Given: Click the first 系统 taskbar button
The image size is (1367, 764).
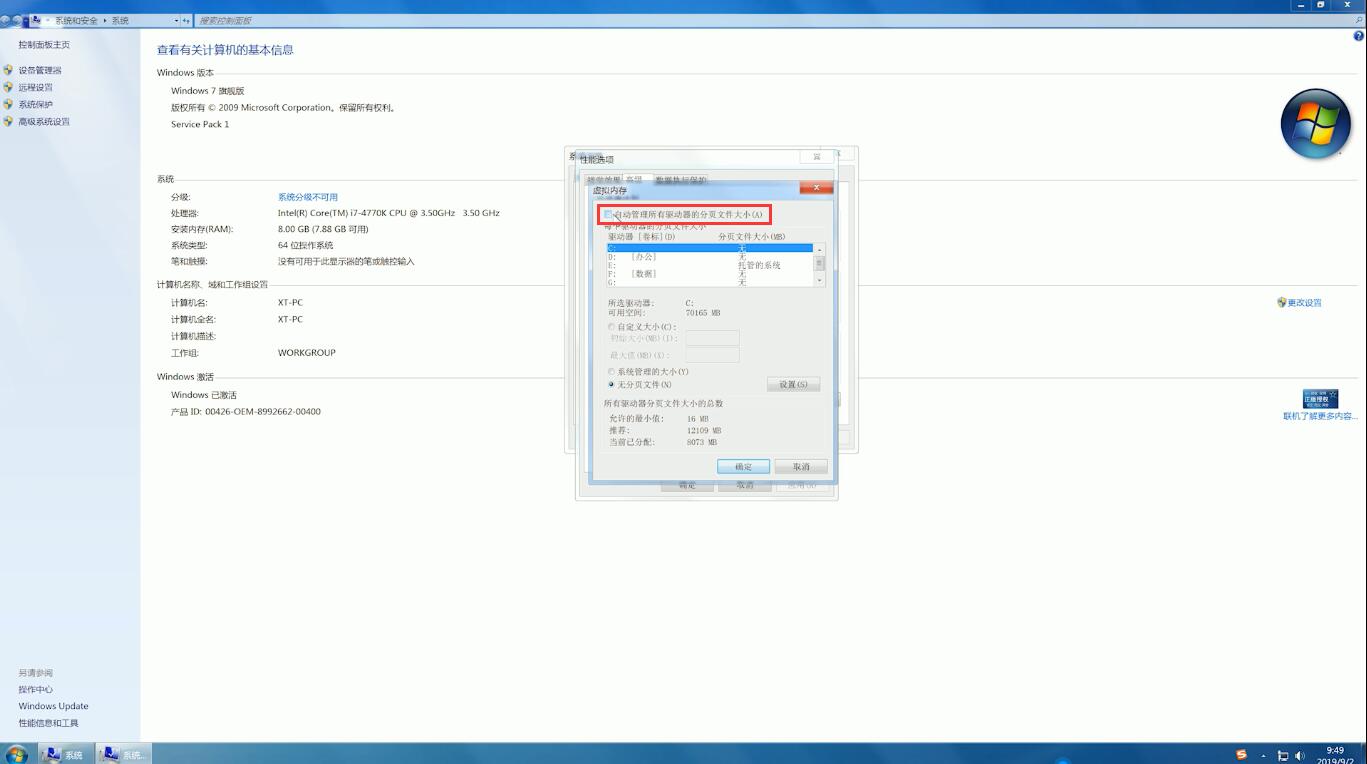Looking at the screenshot, I should point(65,754).
